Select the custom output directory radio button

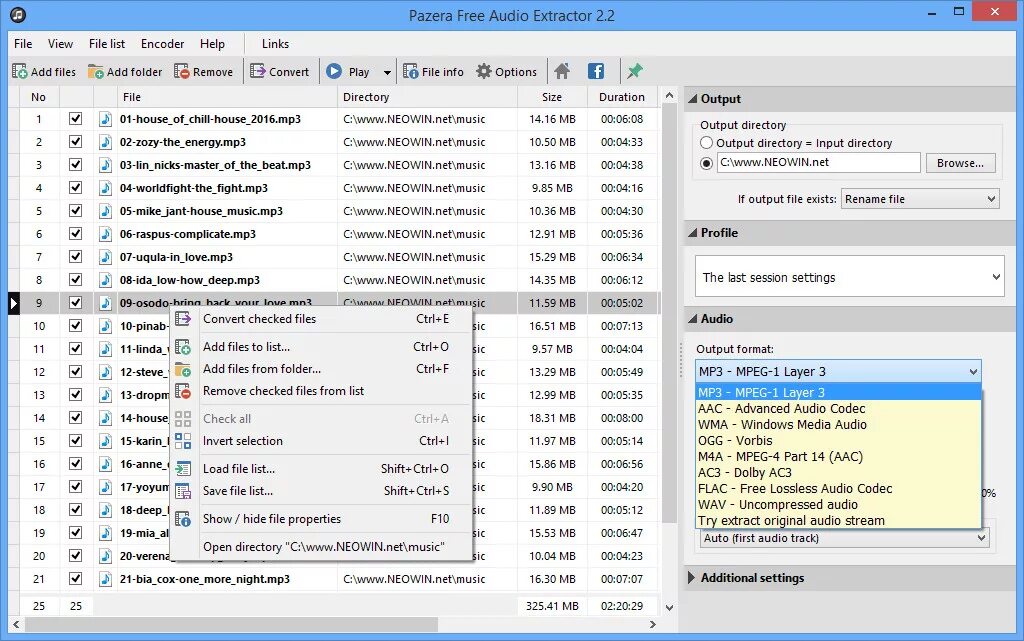coord(706,163)
